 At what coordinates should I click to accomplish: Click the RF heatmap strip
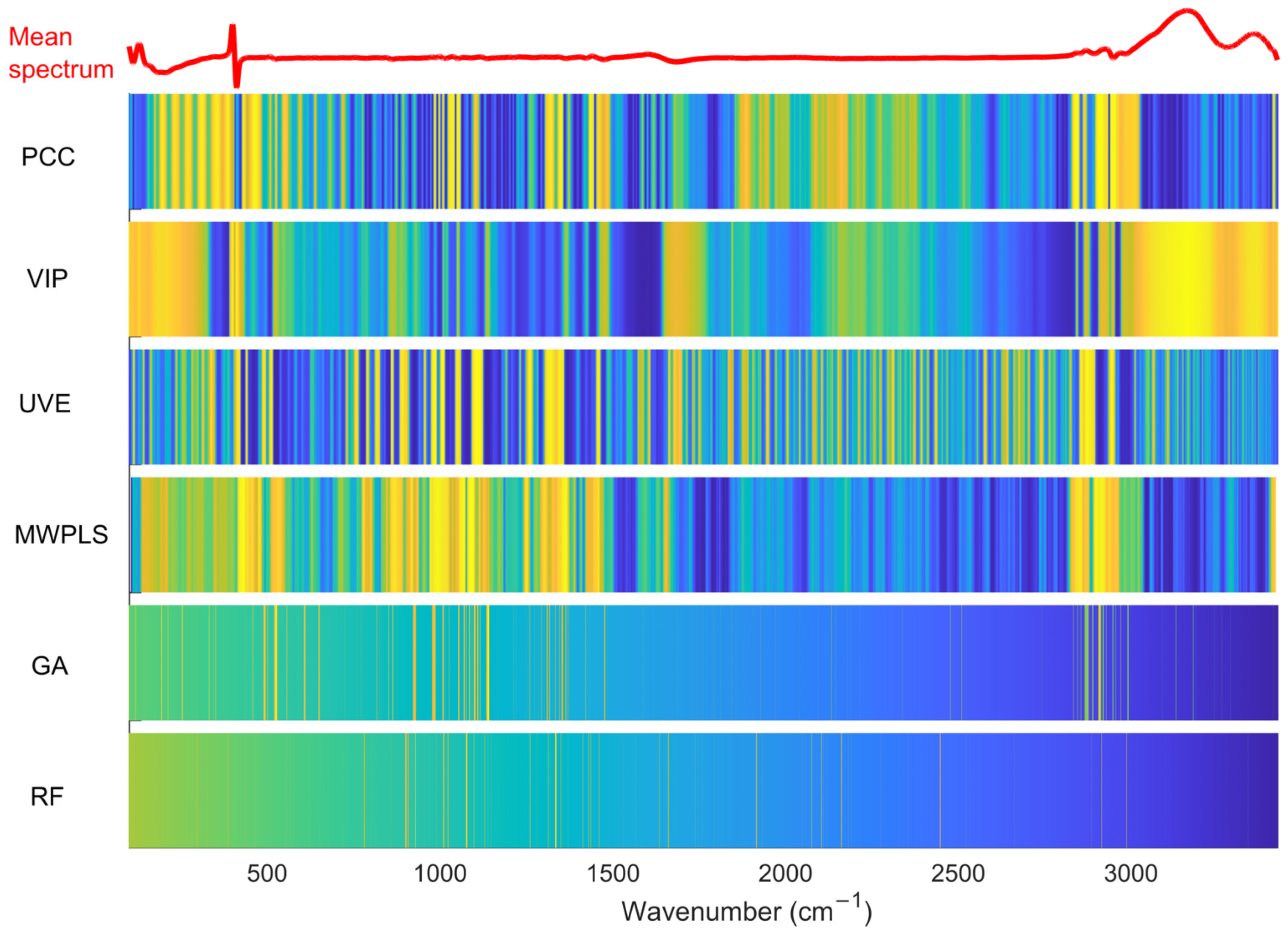click(x=703, y=791)
